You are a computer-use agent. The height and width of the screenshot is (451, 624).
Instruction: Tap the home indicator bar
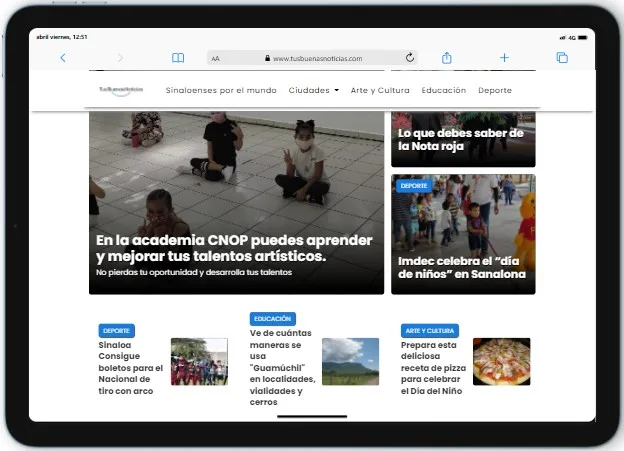click(312, 416)
